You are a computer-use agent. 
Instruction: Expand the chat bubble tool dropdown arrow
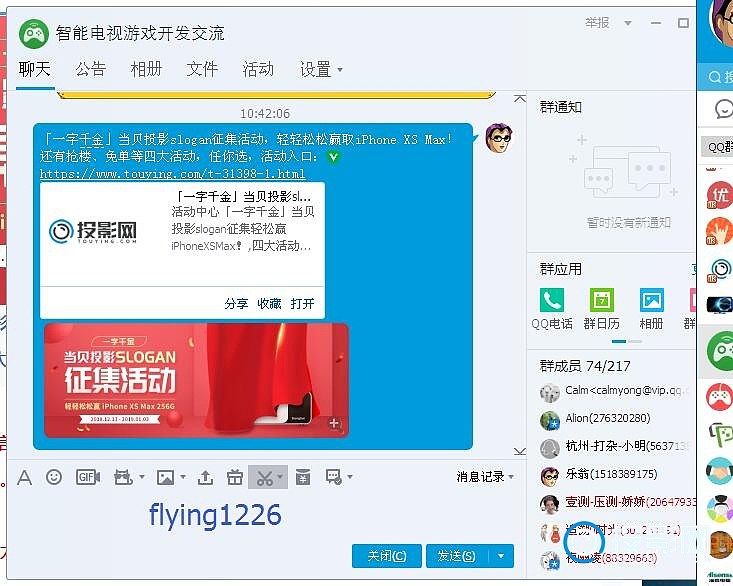coord(350,477)
